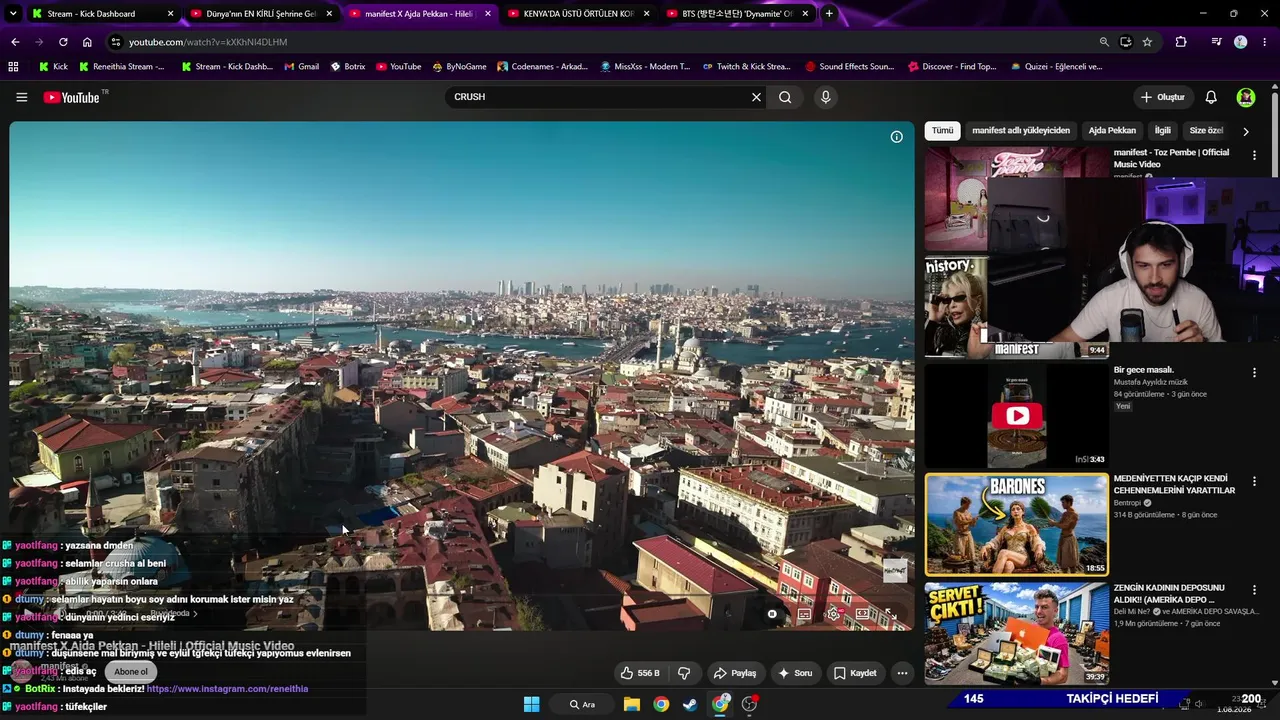1280x720 pixels.
Task: Select the manifest adlı yükleyiciden chip
Action: 1021,131
